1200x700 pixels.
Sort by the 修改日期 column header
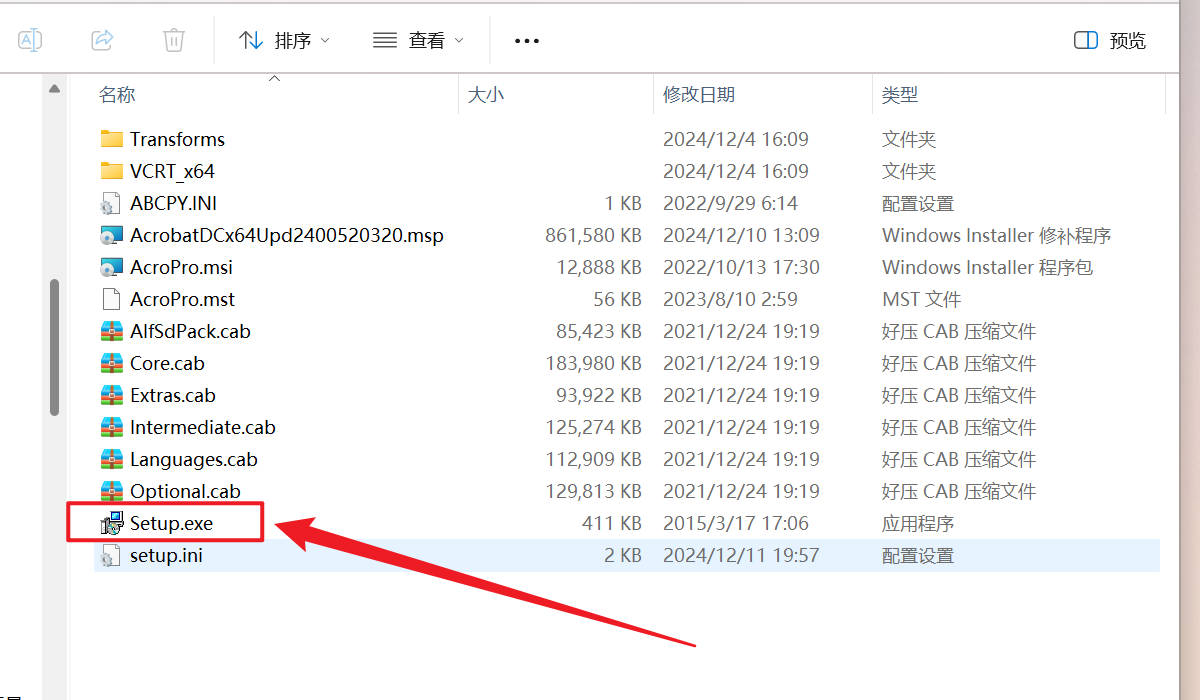699,95
